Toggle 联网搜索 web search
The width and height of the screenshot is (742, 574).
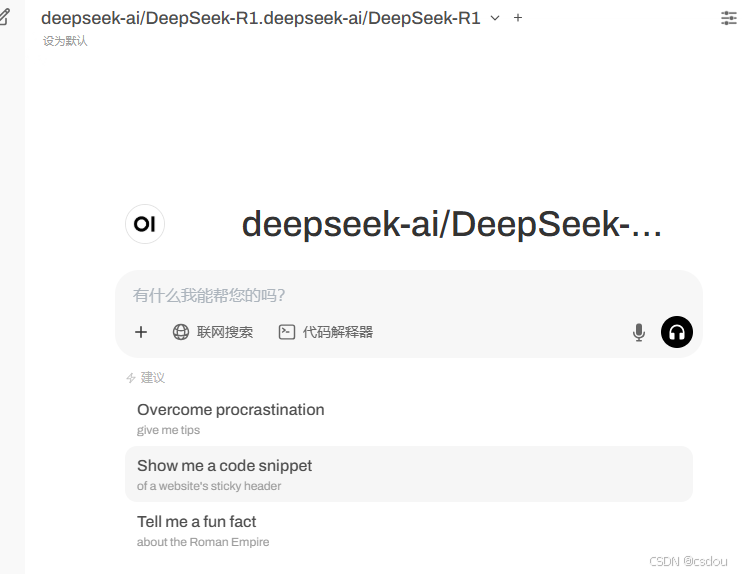pyautogui.click(x=212, y=332)
